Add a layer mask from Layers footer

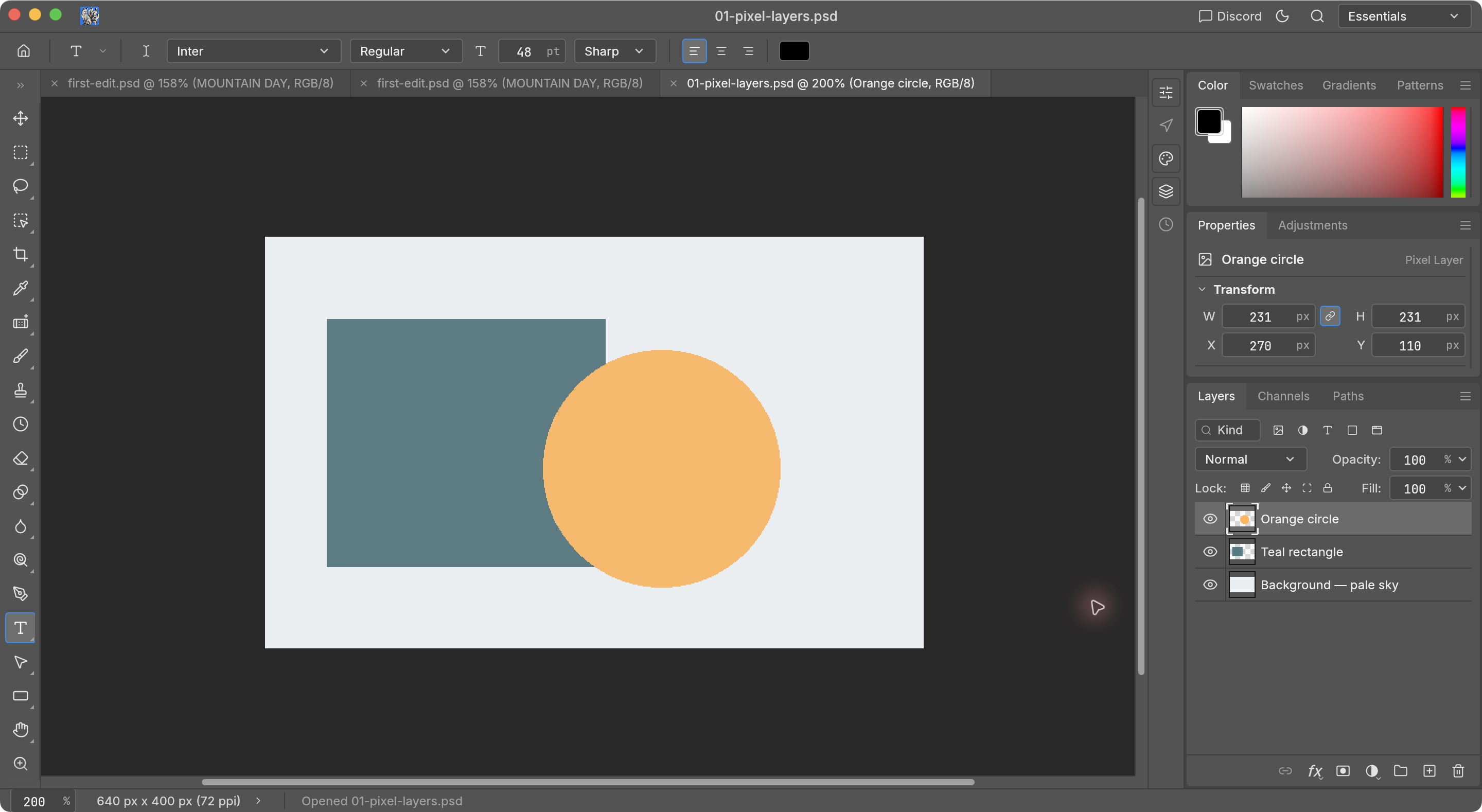(1343, 771)
